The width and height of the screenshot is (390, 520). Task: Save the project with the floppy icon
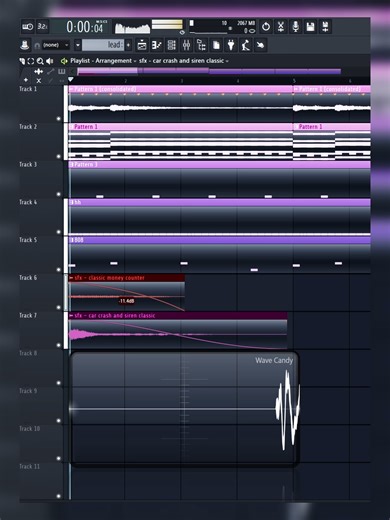click(310, 27)
